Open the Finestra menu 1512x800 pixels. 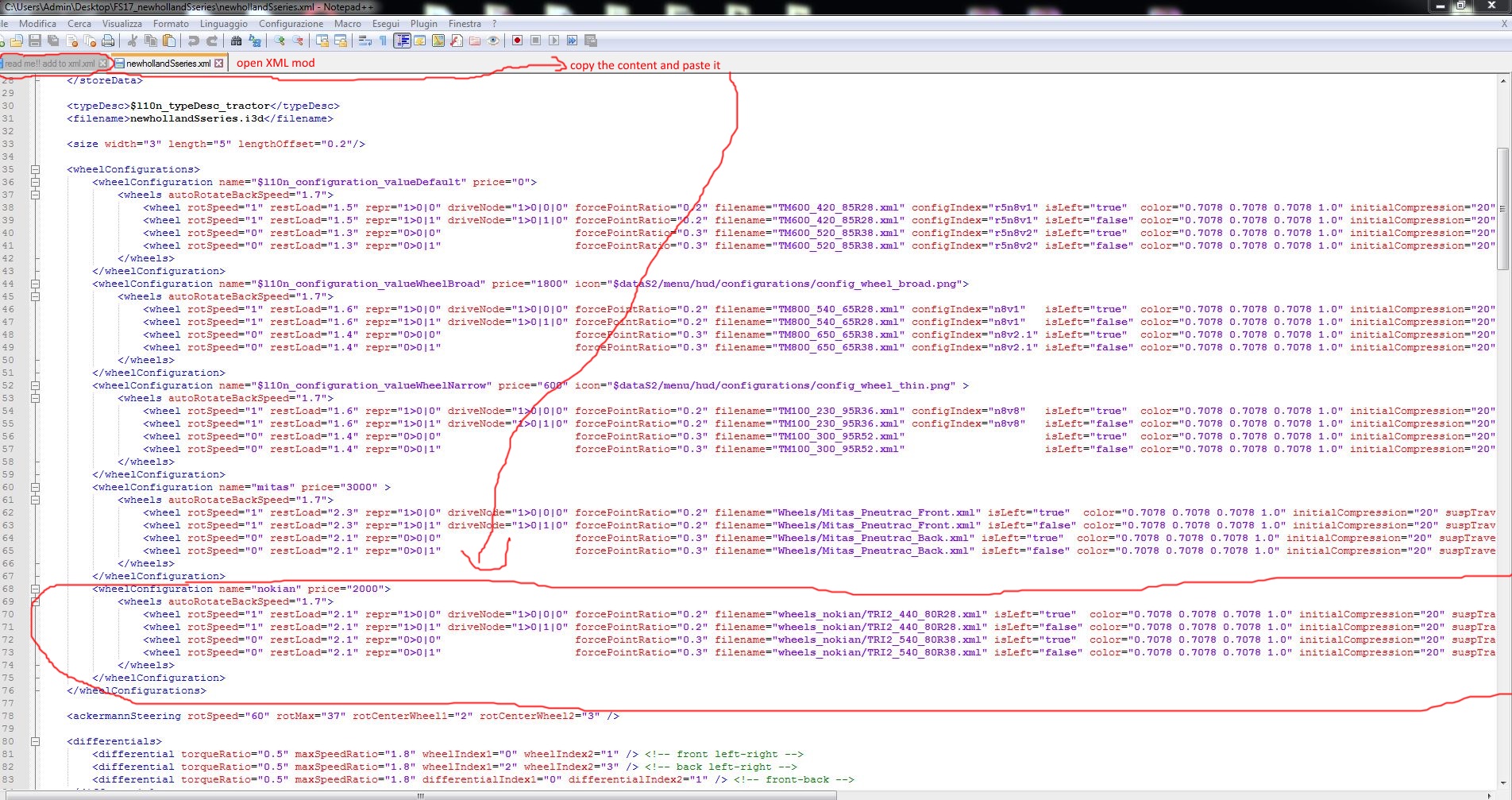tap(465, 24)
